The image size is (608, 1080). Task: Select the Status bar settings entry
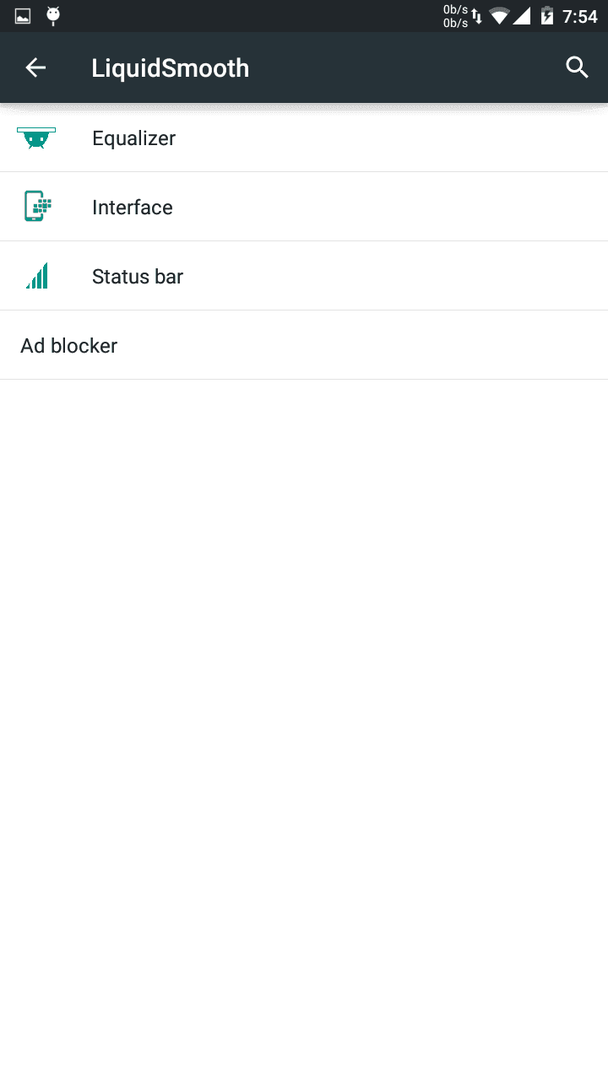(304, 276)
